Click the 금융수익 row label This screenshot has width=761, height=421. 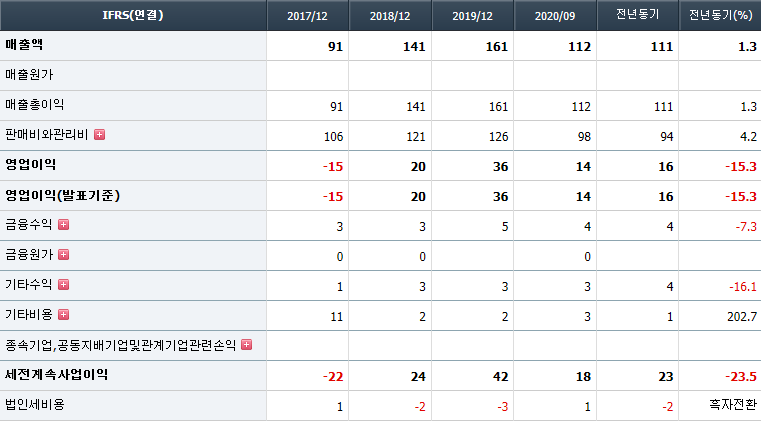tap(29, 224)
